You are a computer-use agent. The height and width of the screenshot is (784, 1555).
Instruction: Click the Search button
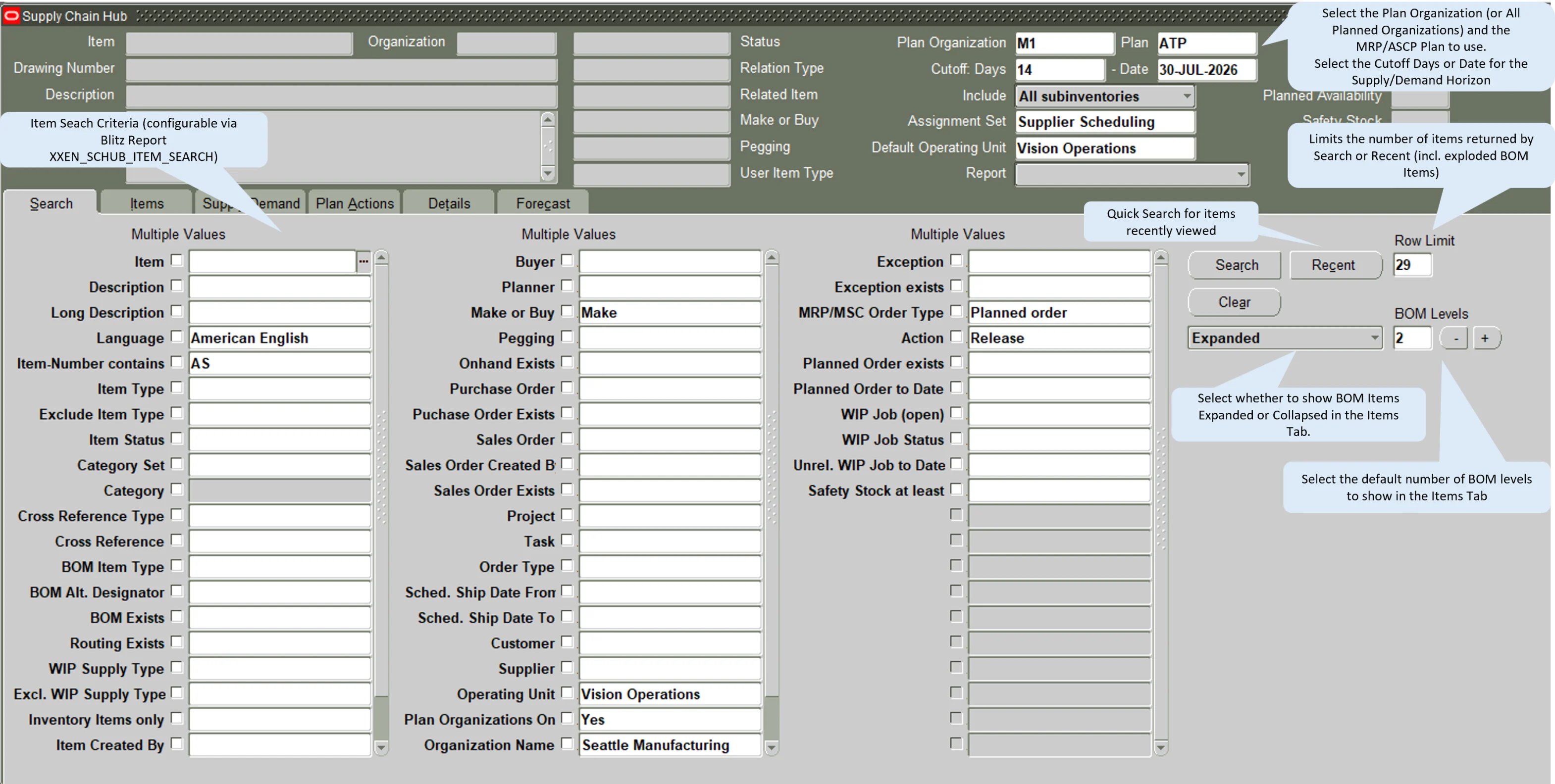click(1235, 265)
